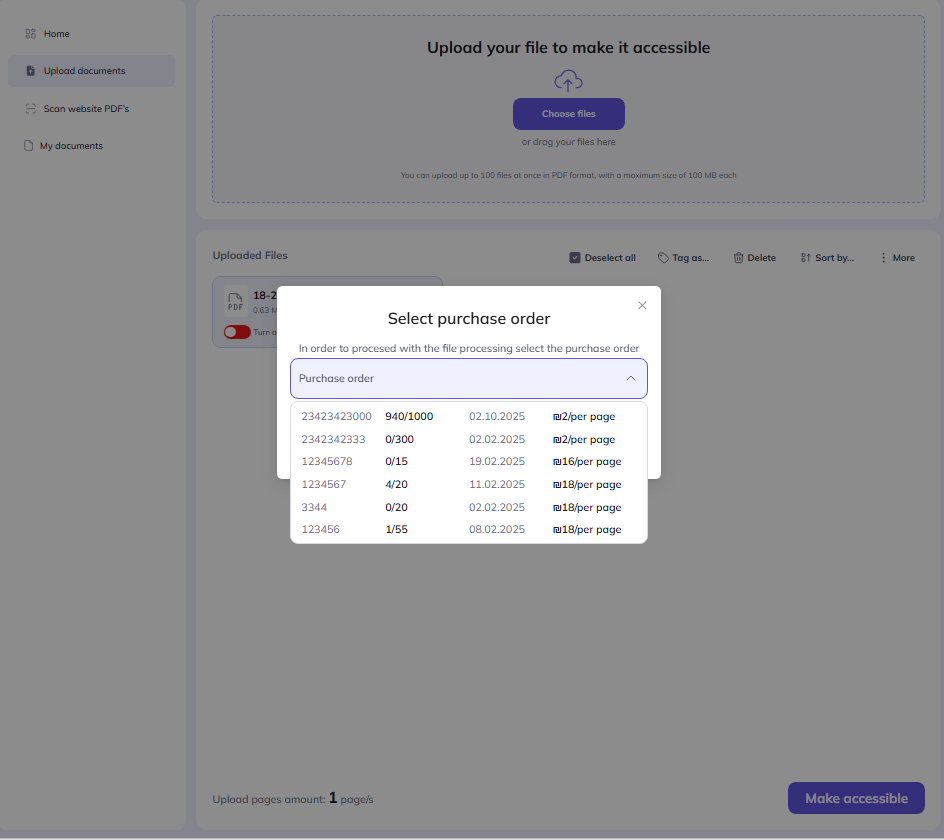Click the Make accessible button
This screenshot has width=944, height=840.
point(856,798)
